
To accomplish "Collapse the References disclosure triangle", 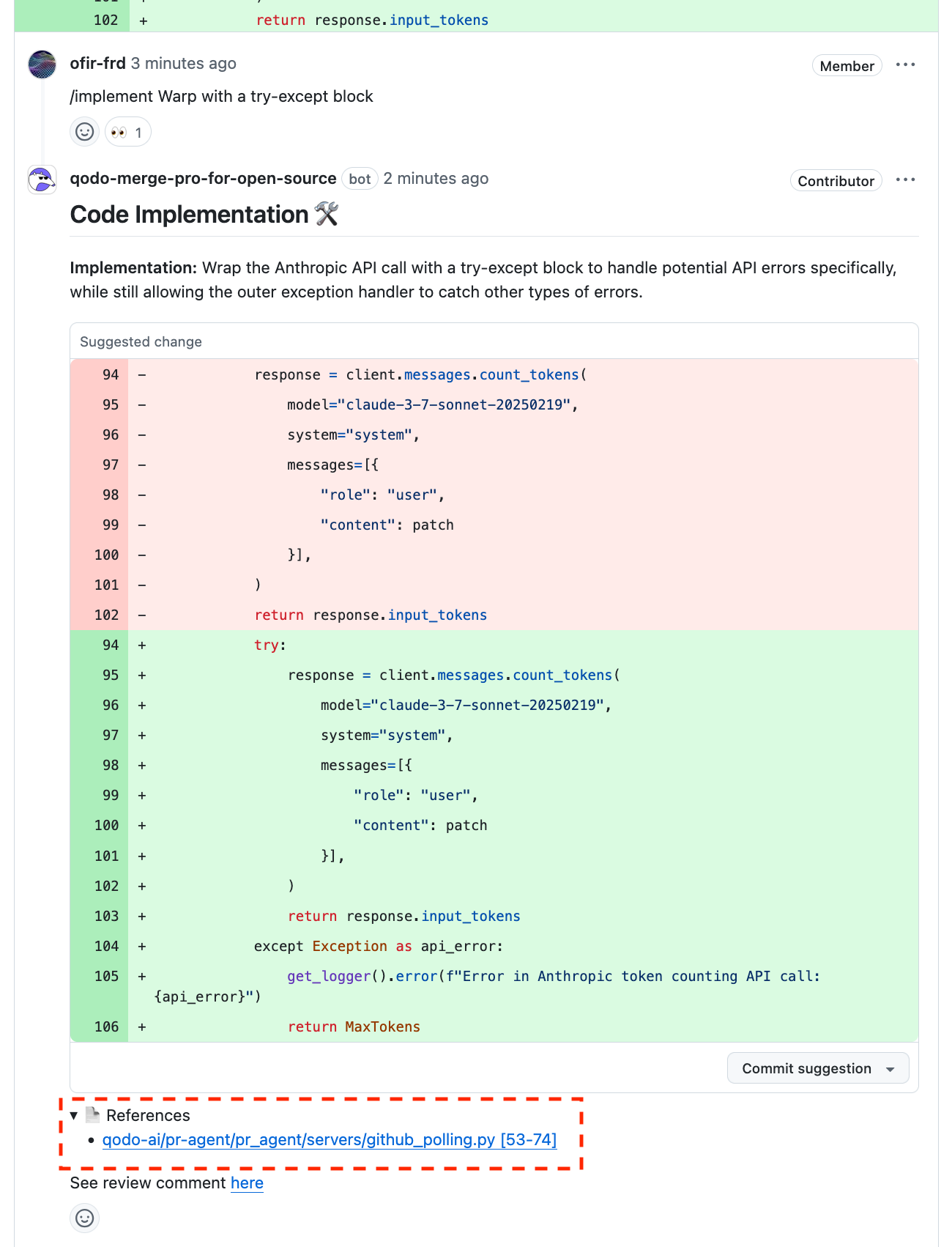I will point(74,1115).
